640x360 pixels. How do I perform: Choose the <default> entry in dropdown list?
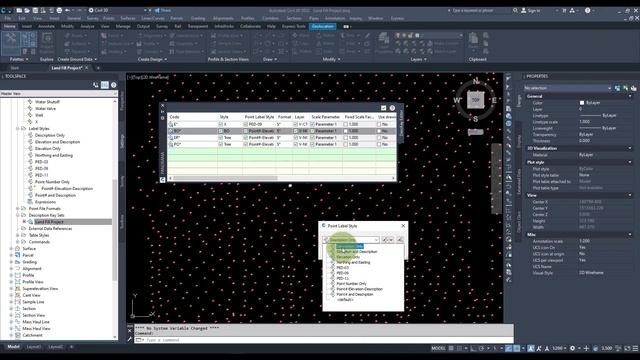[345, 300]
